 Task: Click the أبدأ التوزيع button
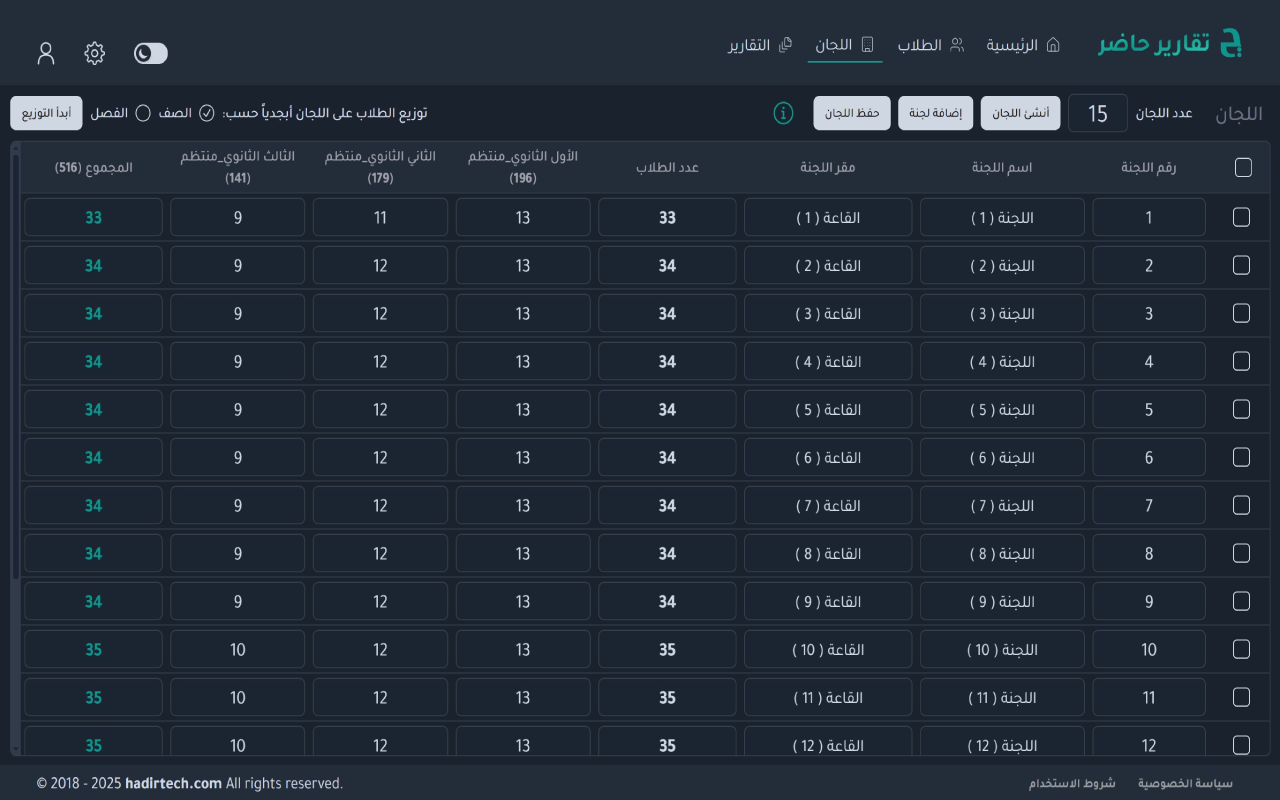46,113
